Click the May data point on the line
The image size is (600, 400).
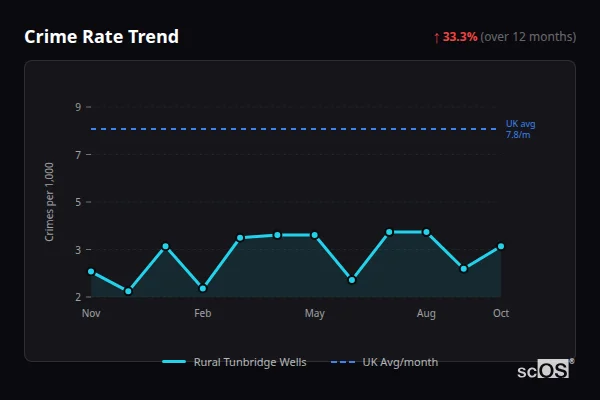pos(315,235)
